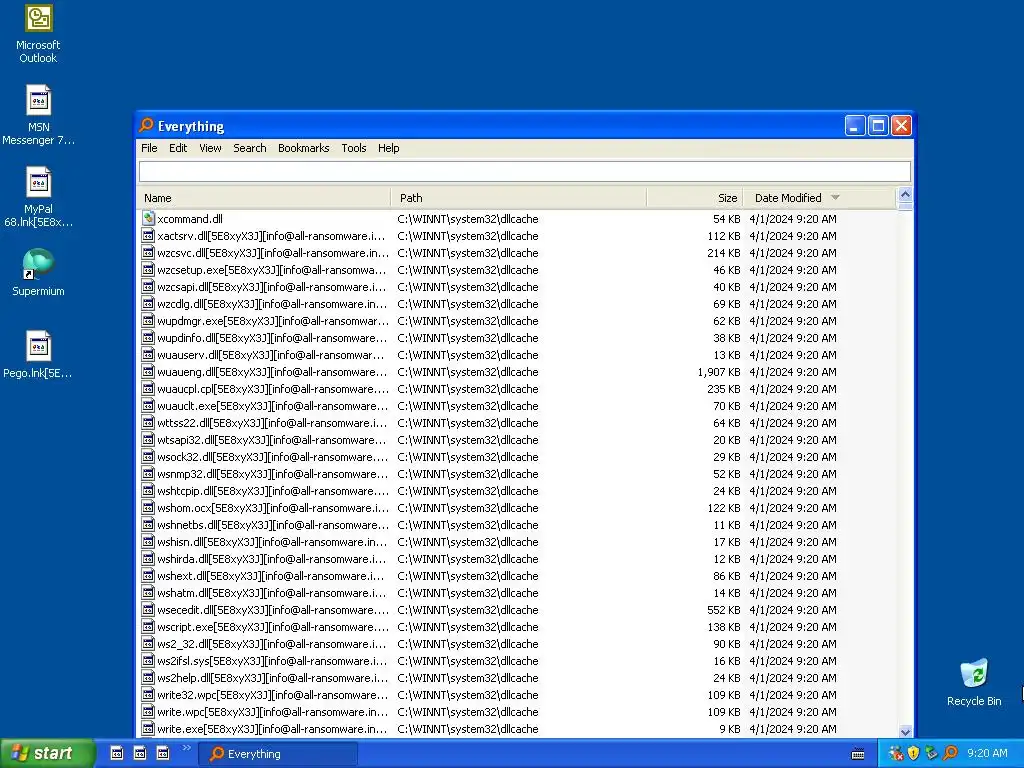Select the wtsapi32.dll file row
This screenshot has width=1024, height=768.
tap(518, 440)
